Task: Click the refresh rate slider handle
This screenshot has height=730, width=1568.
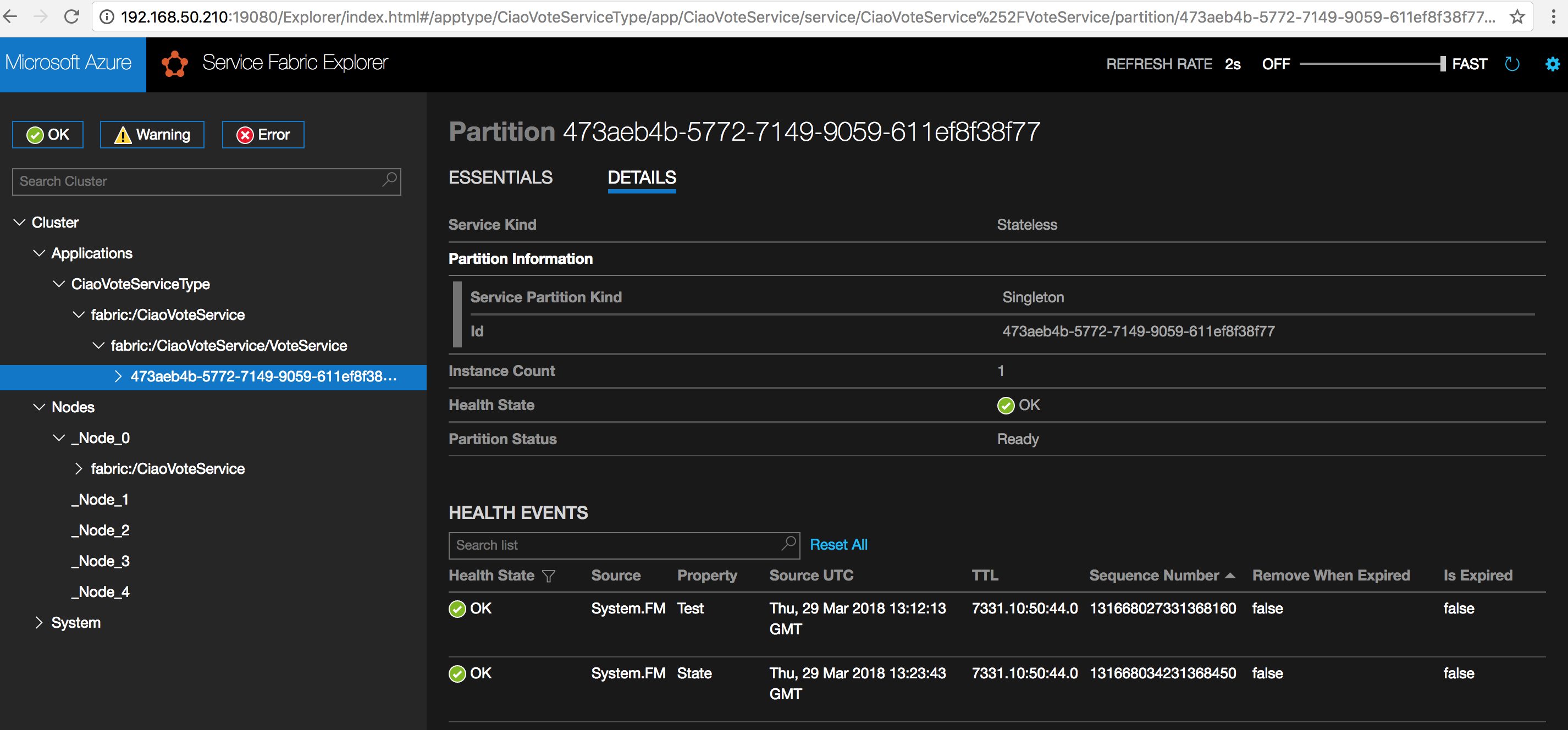Action: [x=1443, y=64]
